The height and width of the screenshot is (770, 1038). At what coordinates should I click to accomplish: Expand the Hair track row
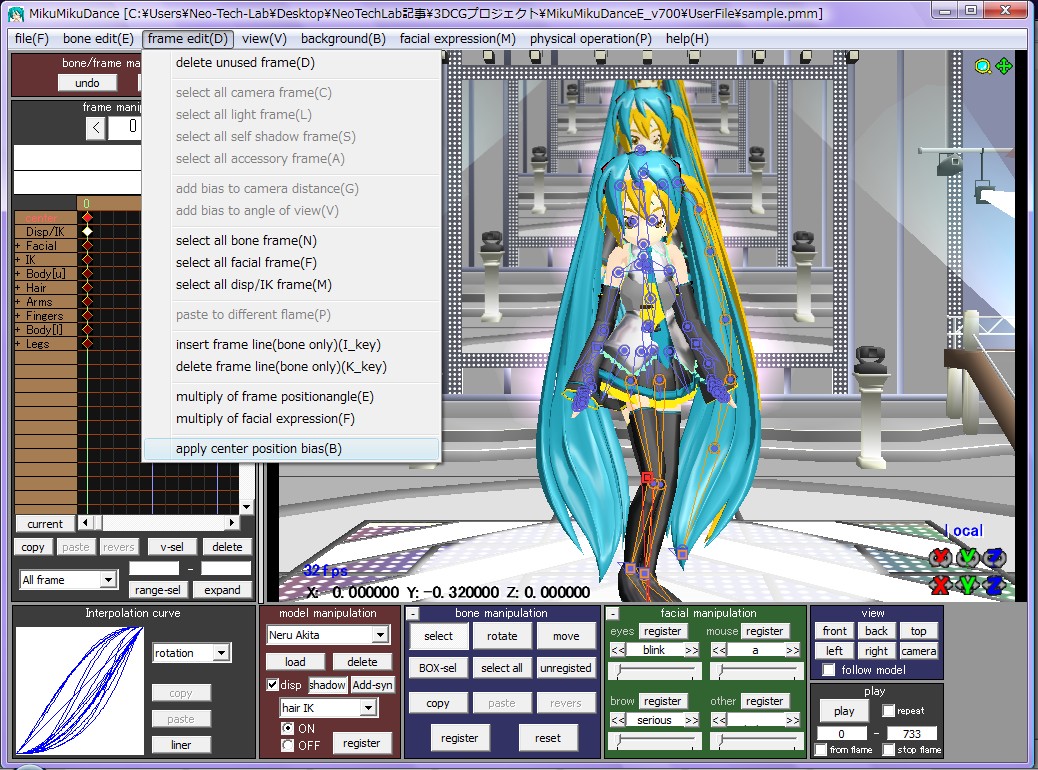18,288
